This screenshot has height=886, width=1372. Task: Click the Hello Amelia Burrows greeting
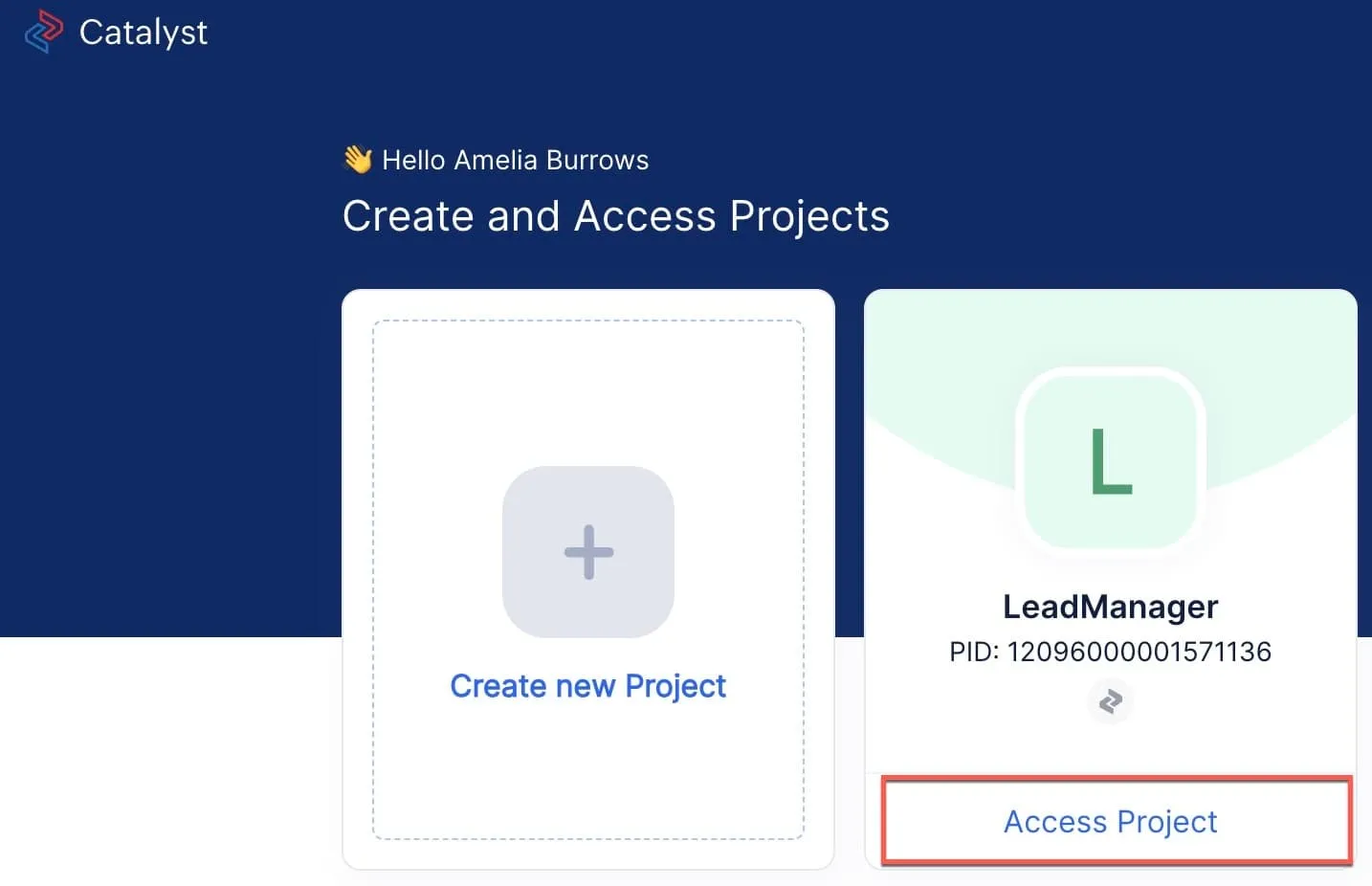(515, 160)
